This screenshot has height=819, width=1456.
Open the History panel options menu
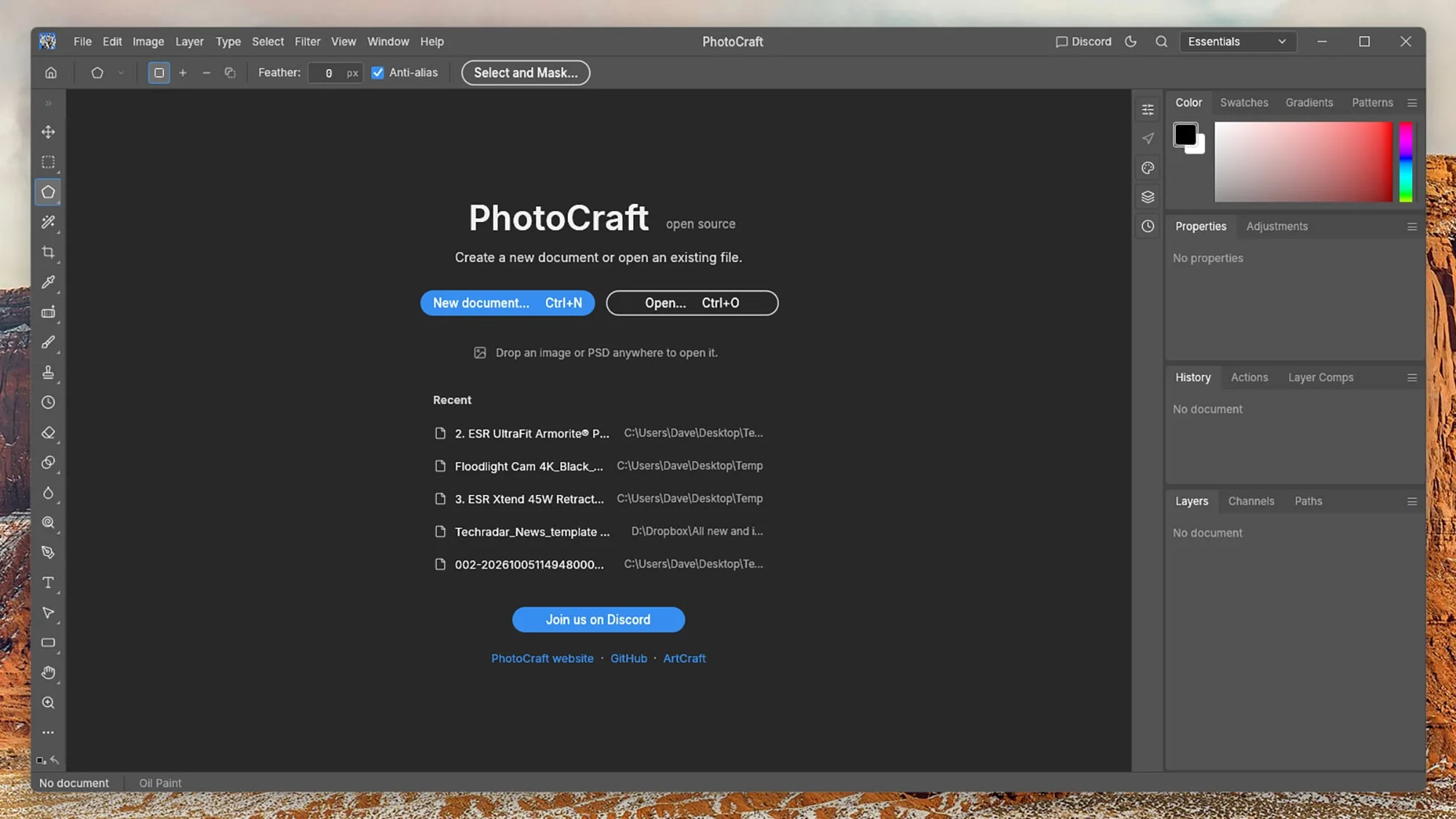click(1412, 377)
